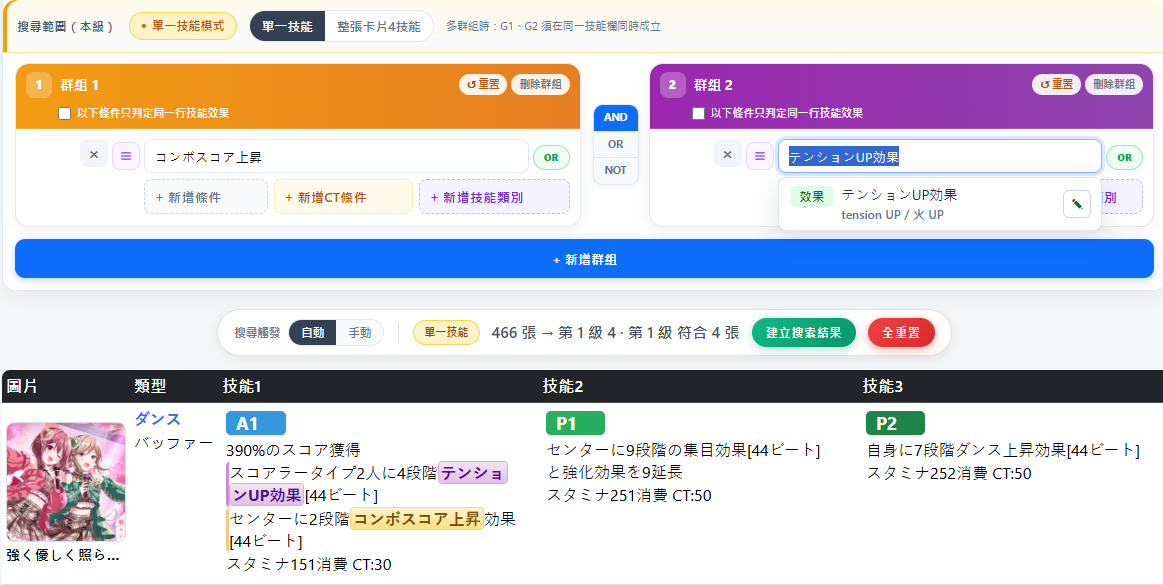1163x585 pixels.
Task: Select AND group operator
Action: 616,117
